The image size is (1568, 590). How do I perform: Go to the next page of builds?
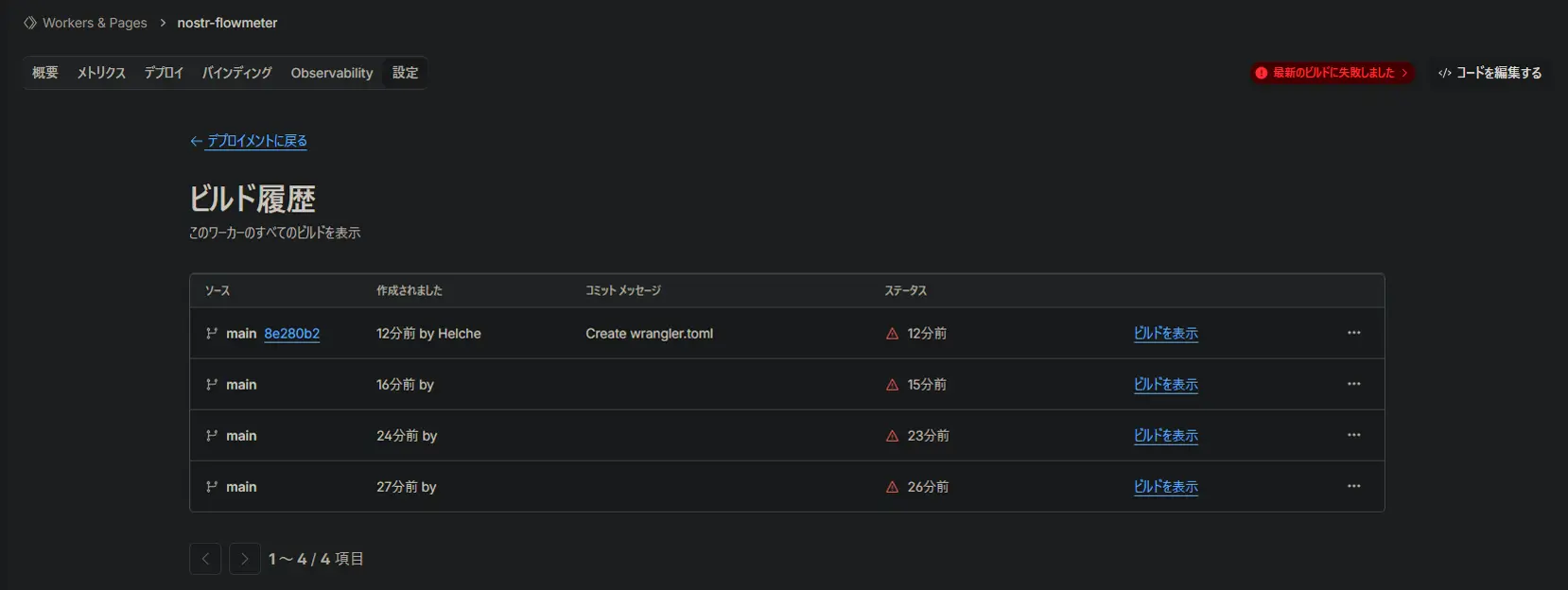pos(244,559)
